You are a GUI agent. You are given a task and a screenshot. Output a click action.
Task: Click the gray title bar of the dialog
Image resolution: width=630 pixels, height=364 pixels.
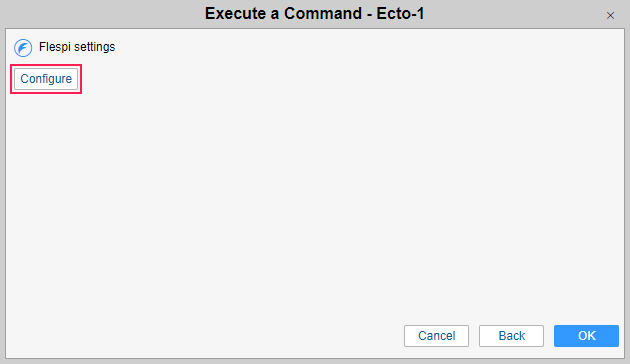pyautogui.click(x=315, y=14)
